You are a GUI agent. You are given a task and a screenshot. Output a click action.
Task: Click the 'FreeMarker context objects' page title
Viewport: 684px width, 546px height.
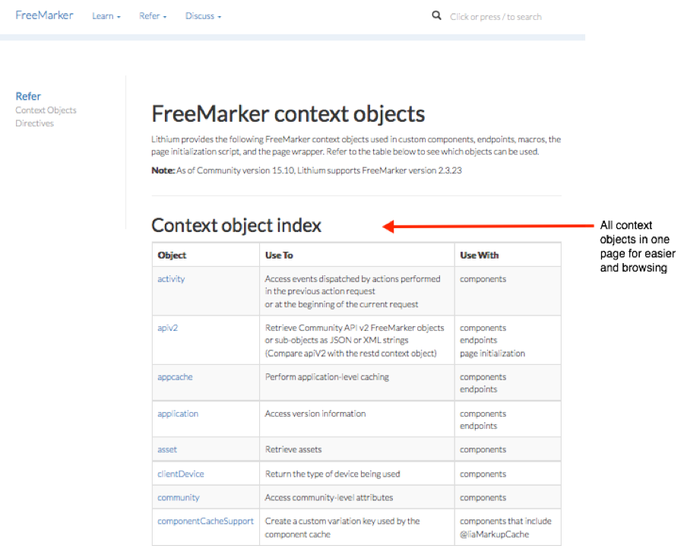288,114
